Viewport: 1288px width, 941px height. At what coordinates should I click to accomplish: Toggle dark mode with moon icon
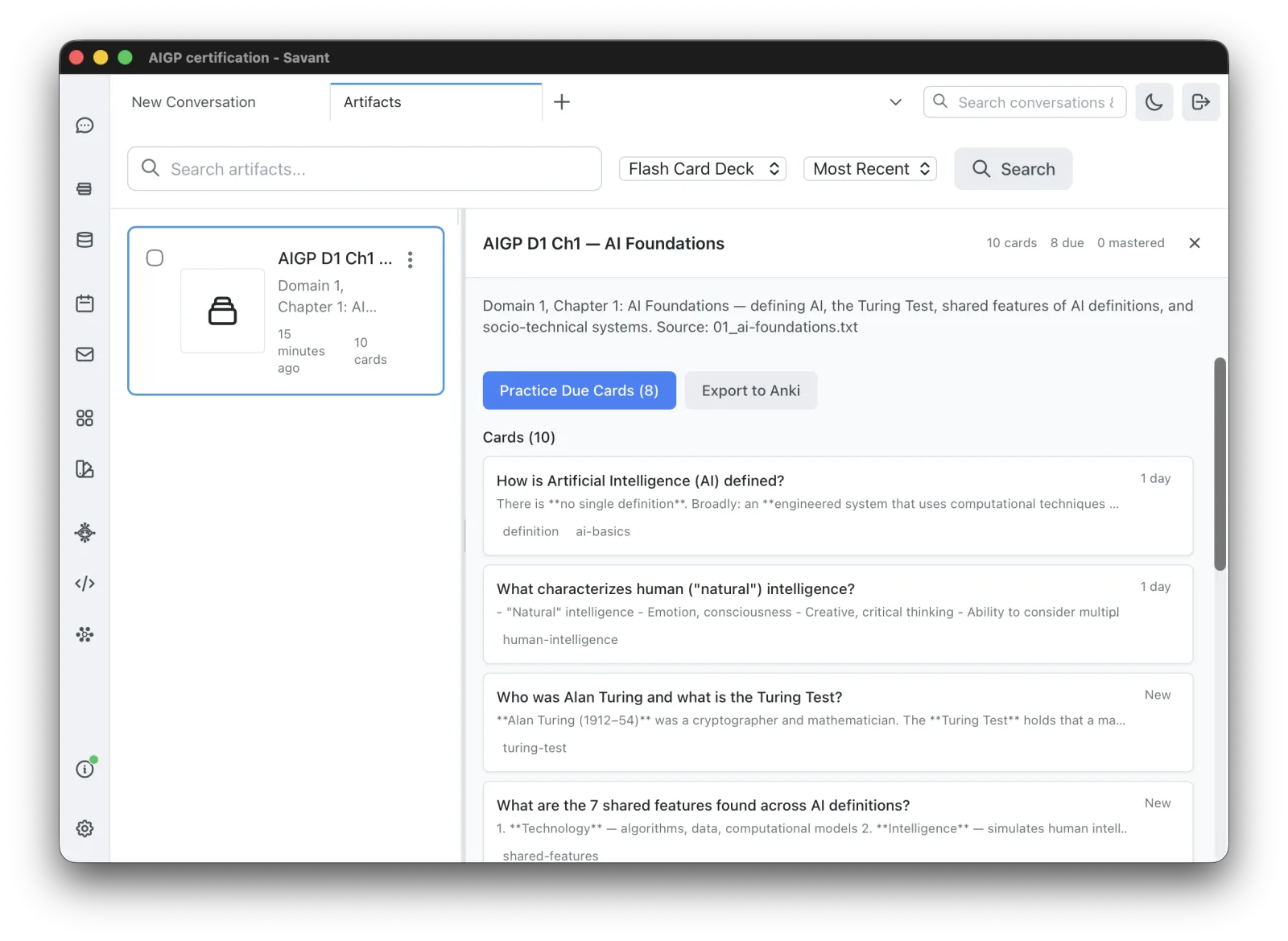(x=1154, y=102)
